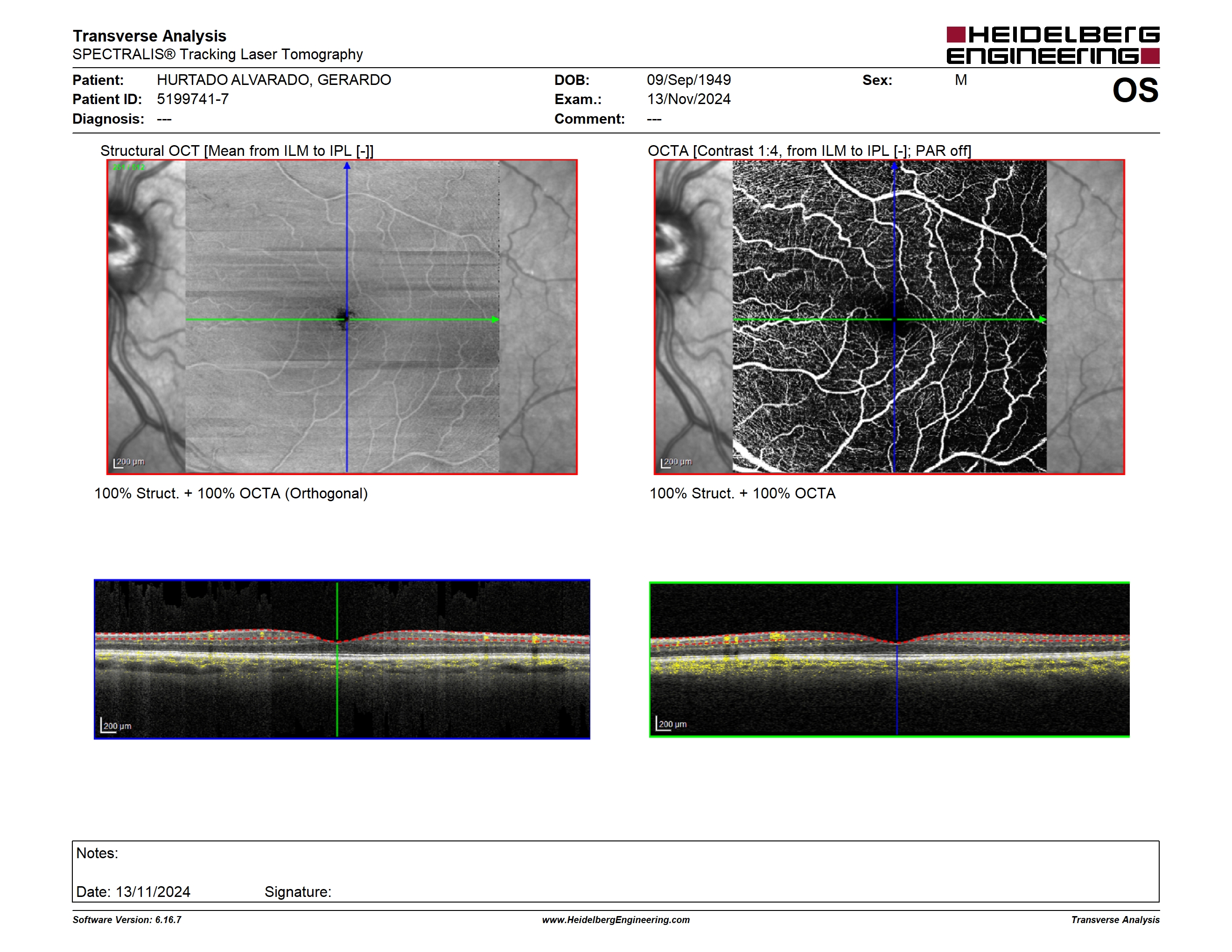1232x952 pixels.
Task: Click the blue arrowhead in Structural OCT image
Action: coord(347,166)
